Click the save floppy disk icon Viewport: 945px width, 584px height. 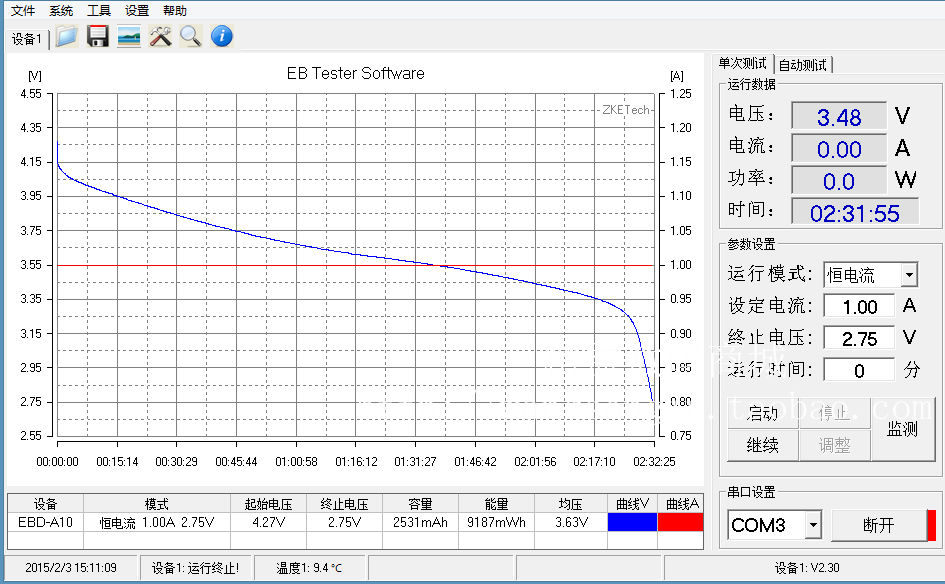[x=98, y=36]
